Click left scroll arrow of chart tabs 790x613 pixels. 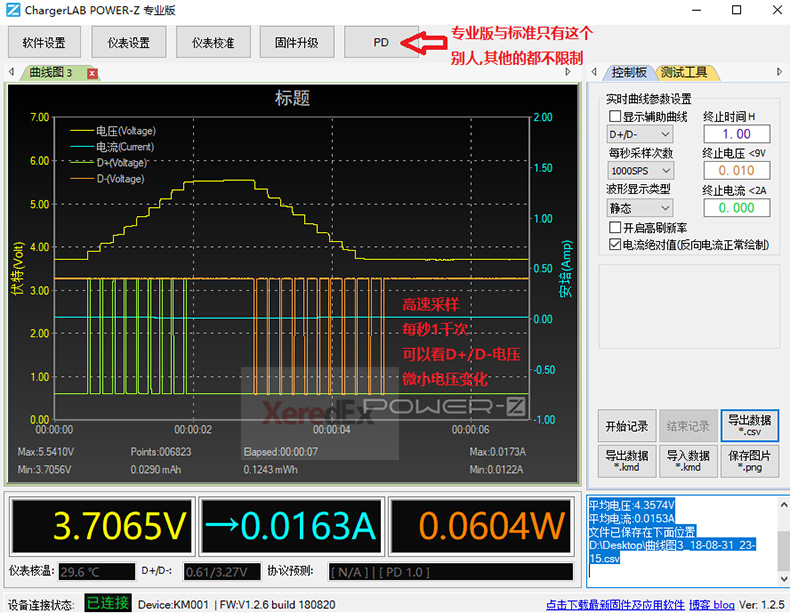(11, 72)
